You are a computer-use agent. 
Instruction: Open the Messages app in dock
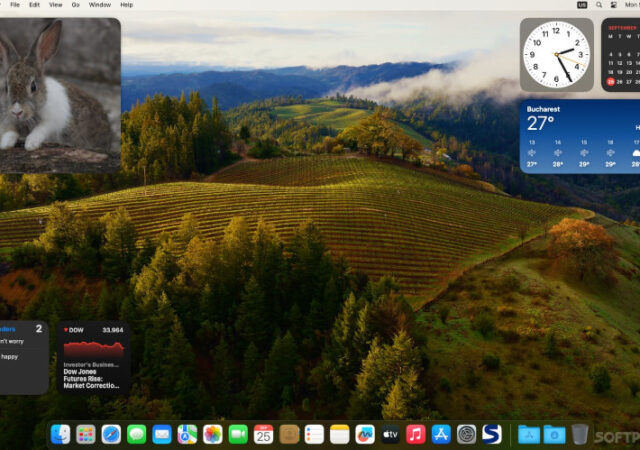(x=137, y=434)
